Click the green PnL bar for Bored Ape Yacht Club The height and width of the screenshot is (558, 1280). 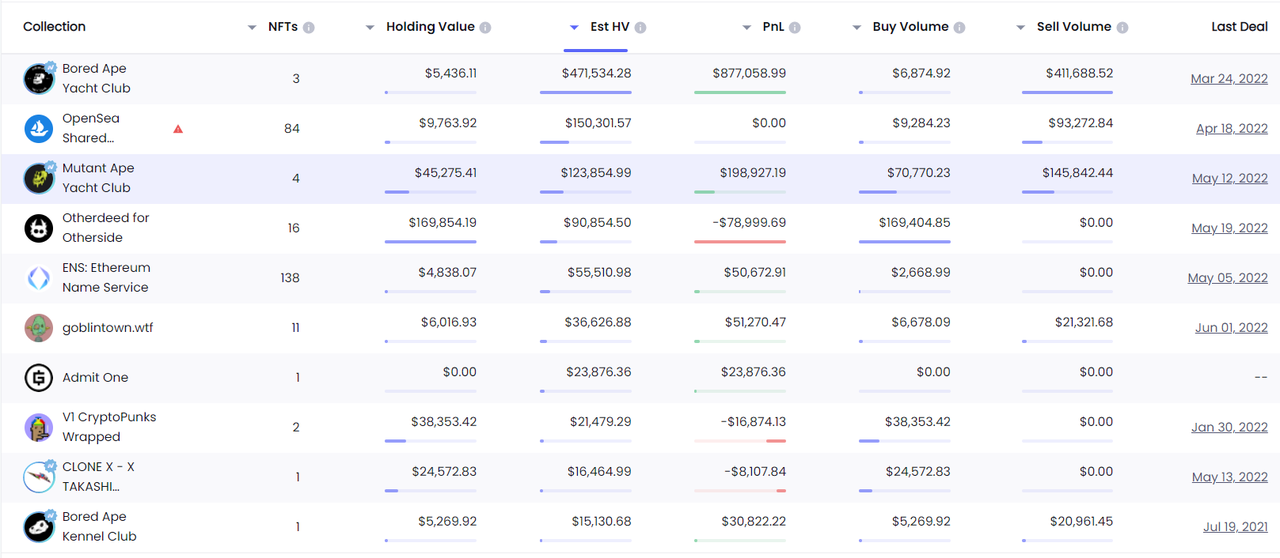(740, 92)
